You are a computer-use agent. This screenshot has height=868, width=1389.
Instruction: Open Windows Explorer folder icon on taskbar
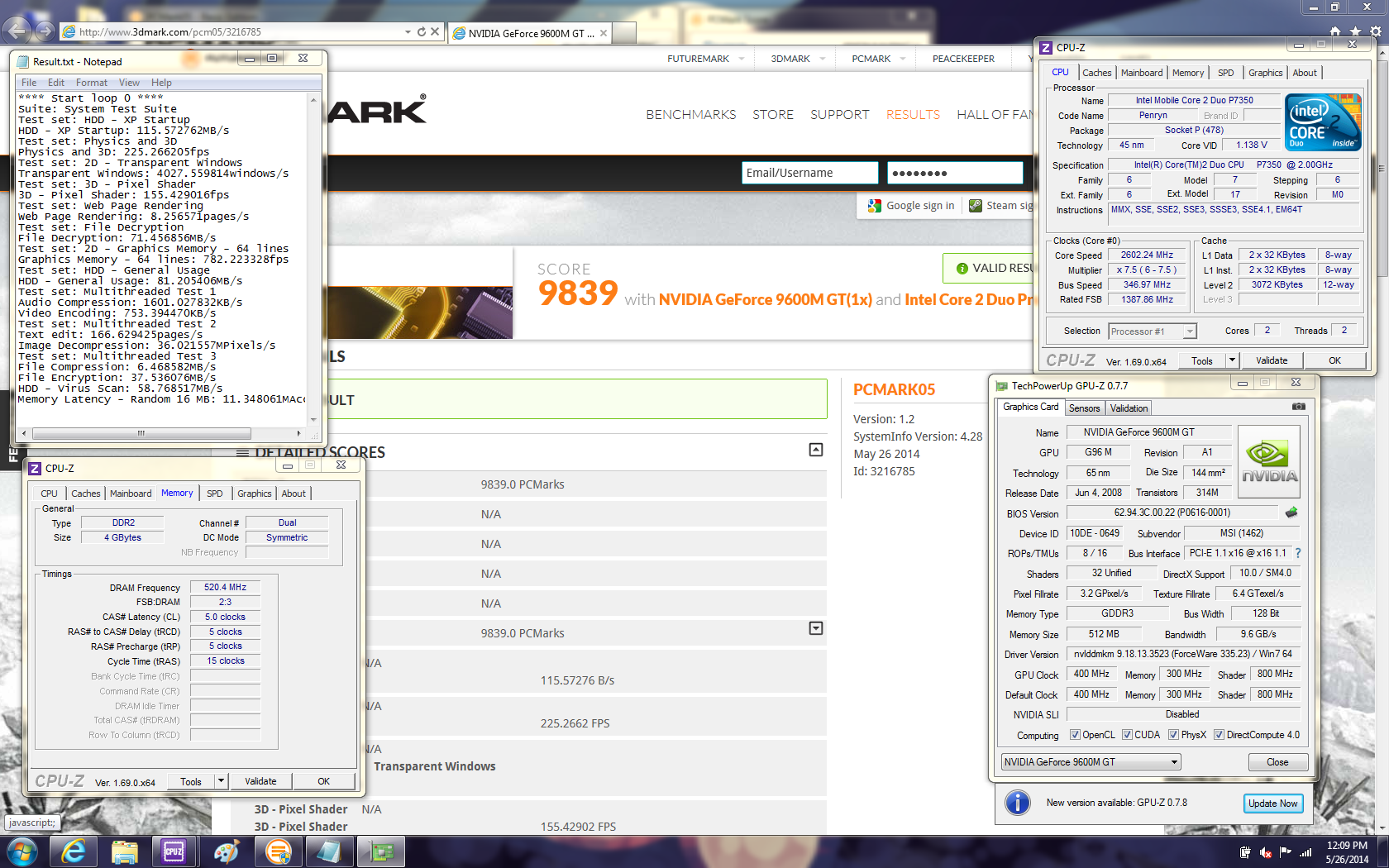124,851
